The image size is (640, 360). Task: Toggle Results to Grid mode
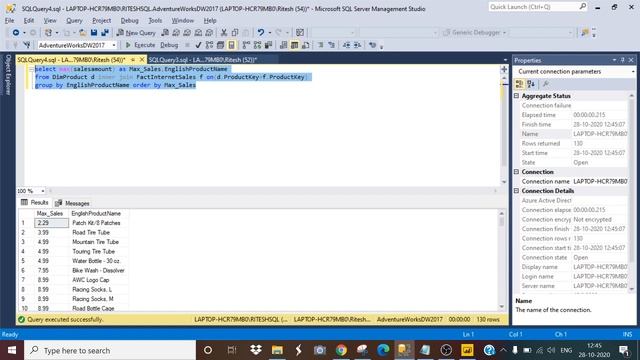click(294, 45)
